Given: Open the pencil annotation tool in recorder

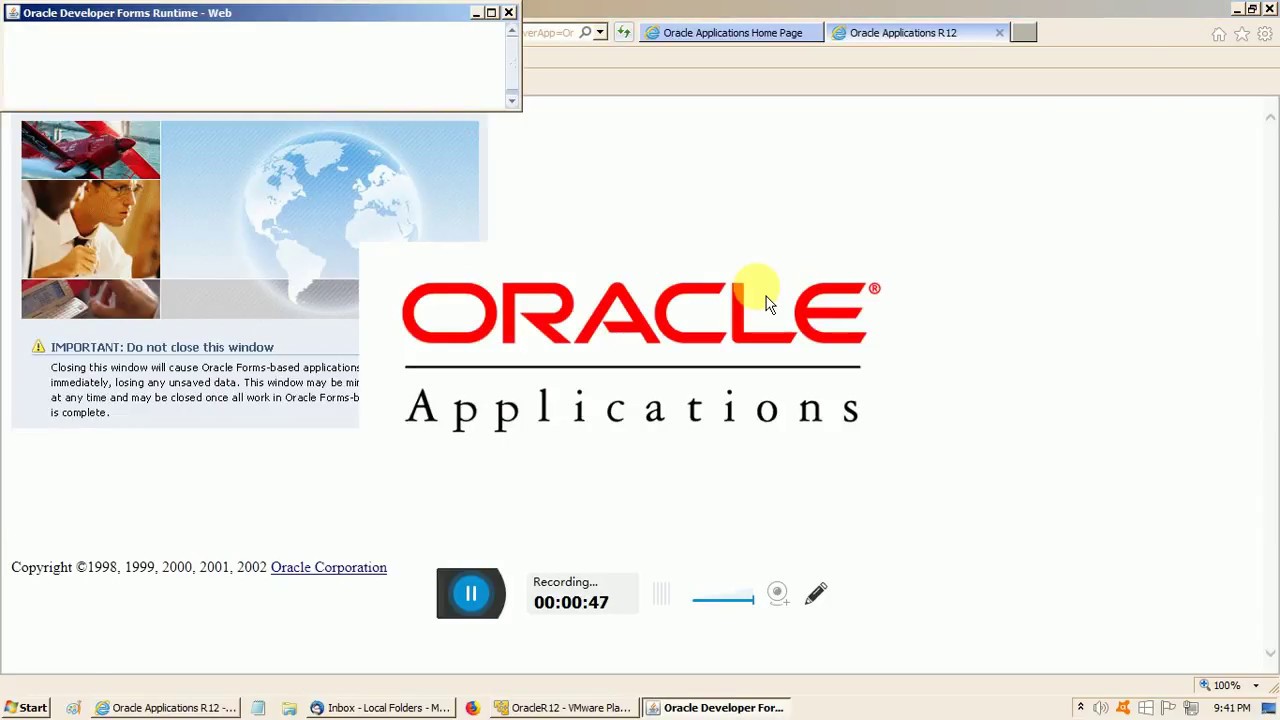Looking at the screenshot, I should click(816, 594).
